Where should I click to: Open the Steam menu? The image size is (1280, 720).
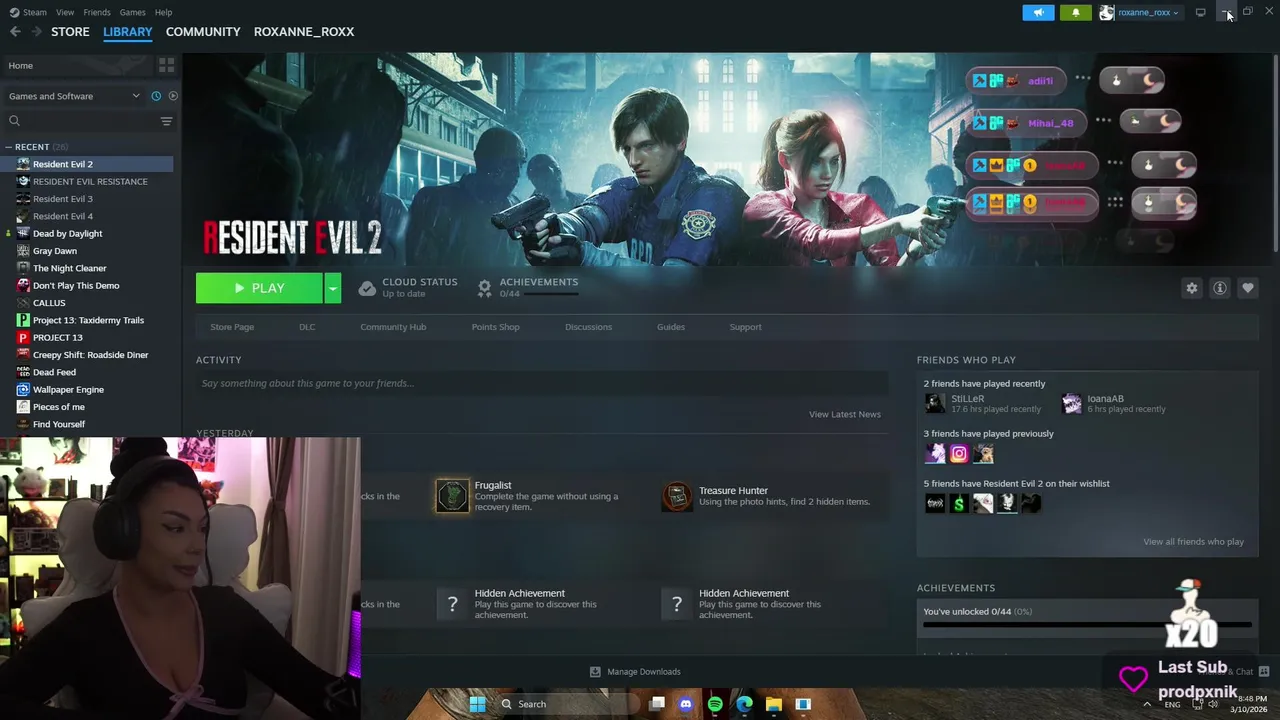pyautogui.click(x=35, y=12)
